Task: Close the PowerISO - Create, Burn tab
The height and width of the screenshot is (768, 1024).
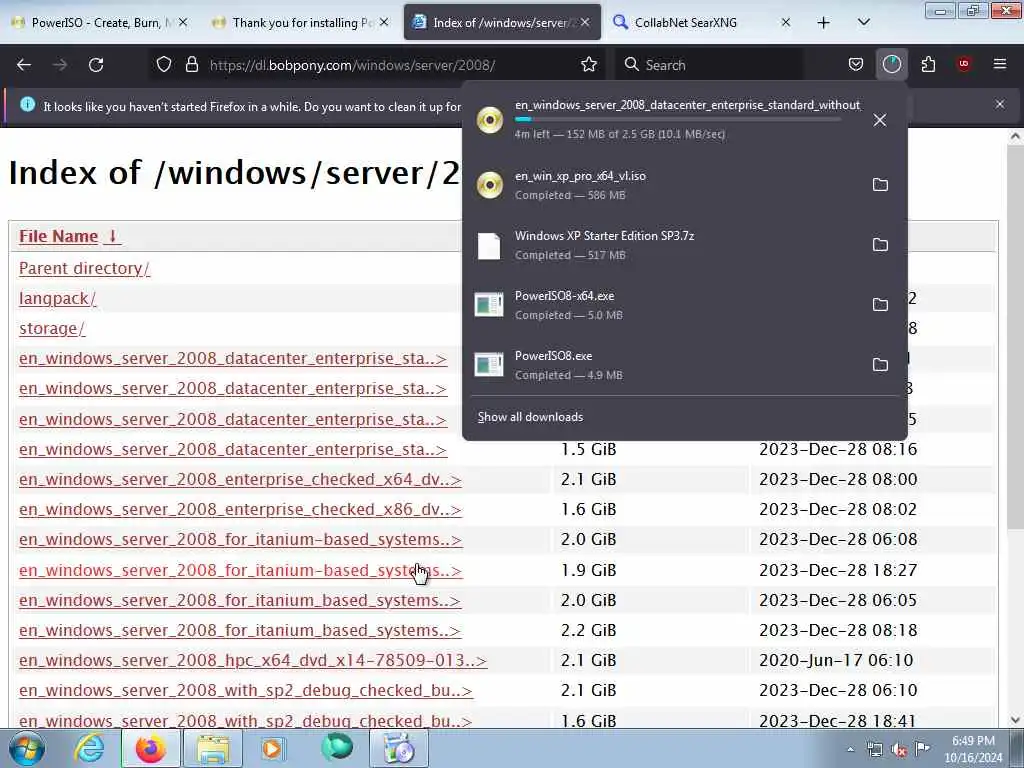Action: 184,23
